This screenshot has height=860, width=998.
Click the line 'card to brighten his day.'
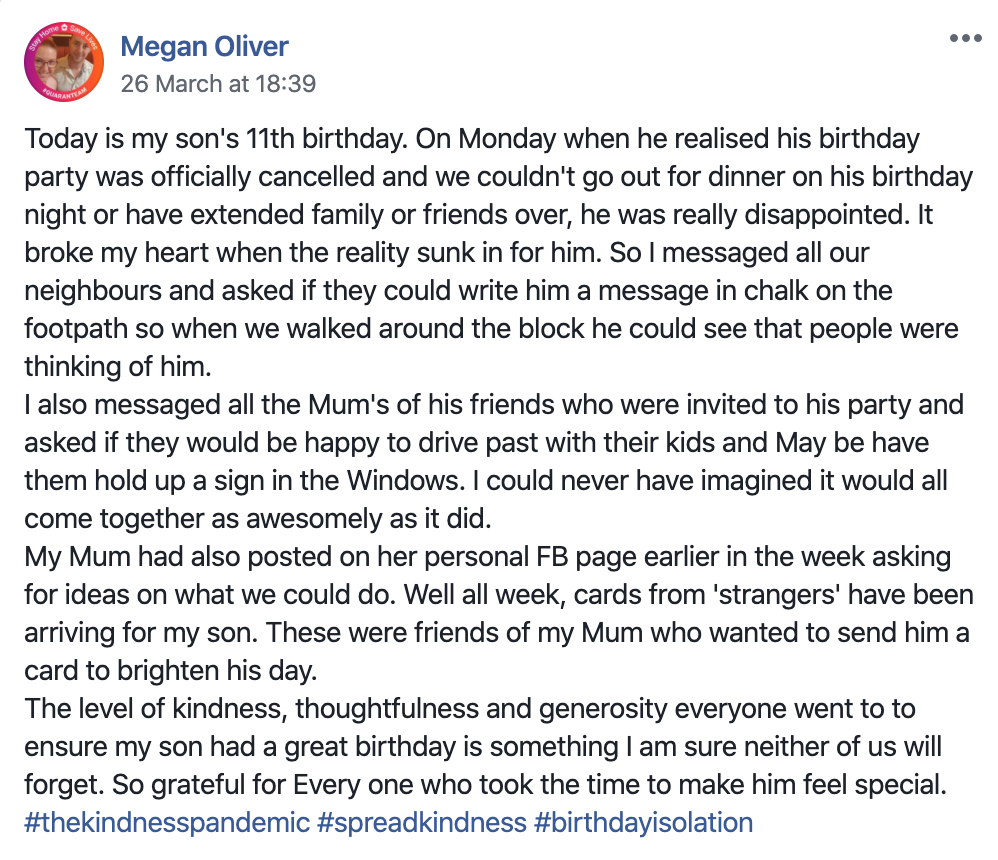pyautogui.click(x=171, y=671)
